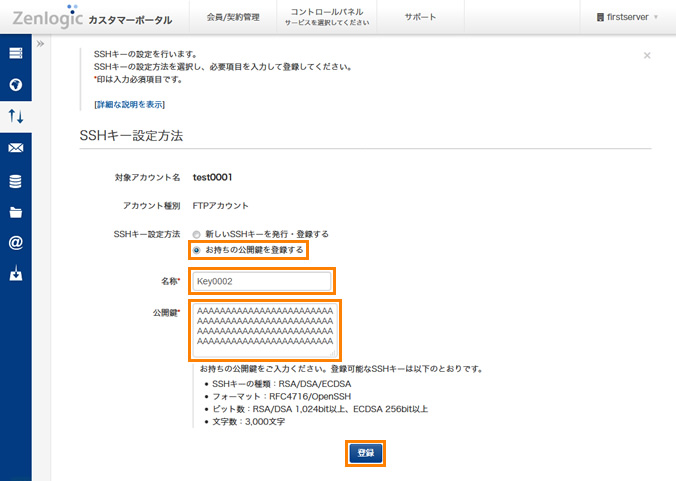Open the server icon in the sidebar
Viewport: 676px width, 481px height.
tap(16, 53)
